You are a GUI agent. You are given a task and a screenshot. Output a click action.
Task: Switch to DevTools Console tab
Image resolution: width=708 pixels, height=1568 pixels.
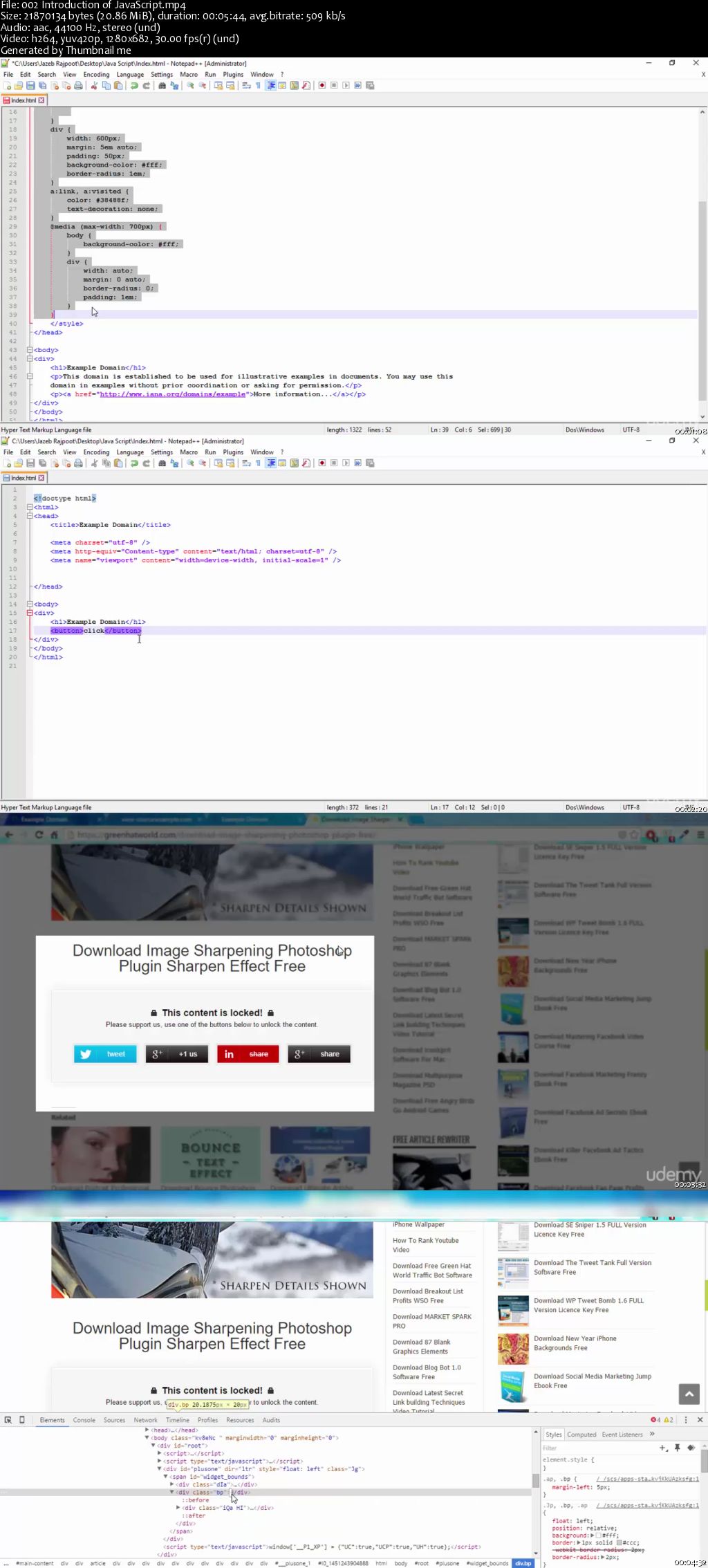(x=84, y=1420)
